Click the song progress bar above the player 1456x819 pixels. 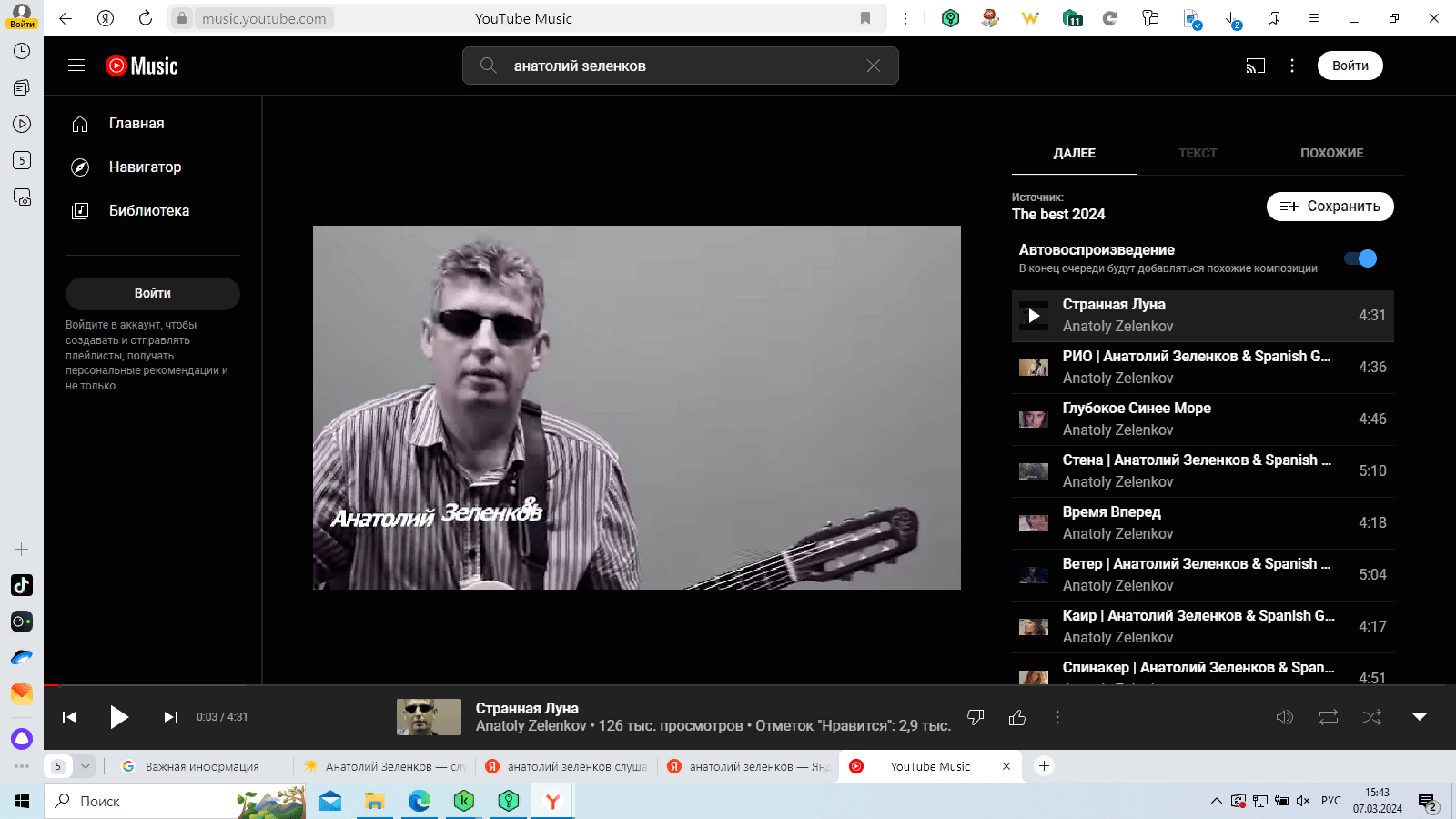(x=750, y=684)
